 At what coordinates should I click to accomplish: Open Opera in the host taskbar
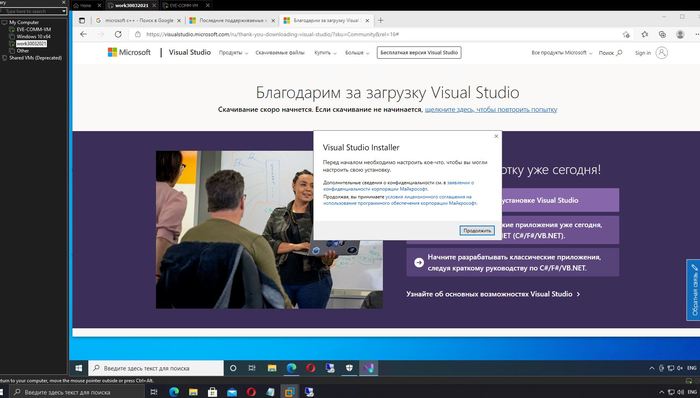coord(251,392)
